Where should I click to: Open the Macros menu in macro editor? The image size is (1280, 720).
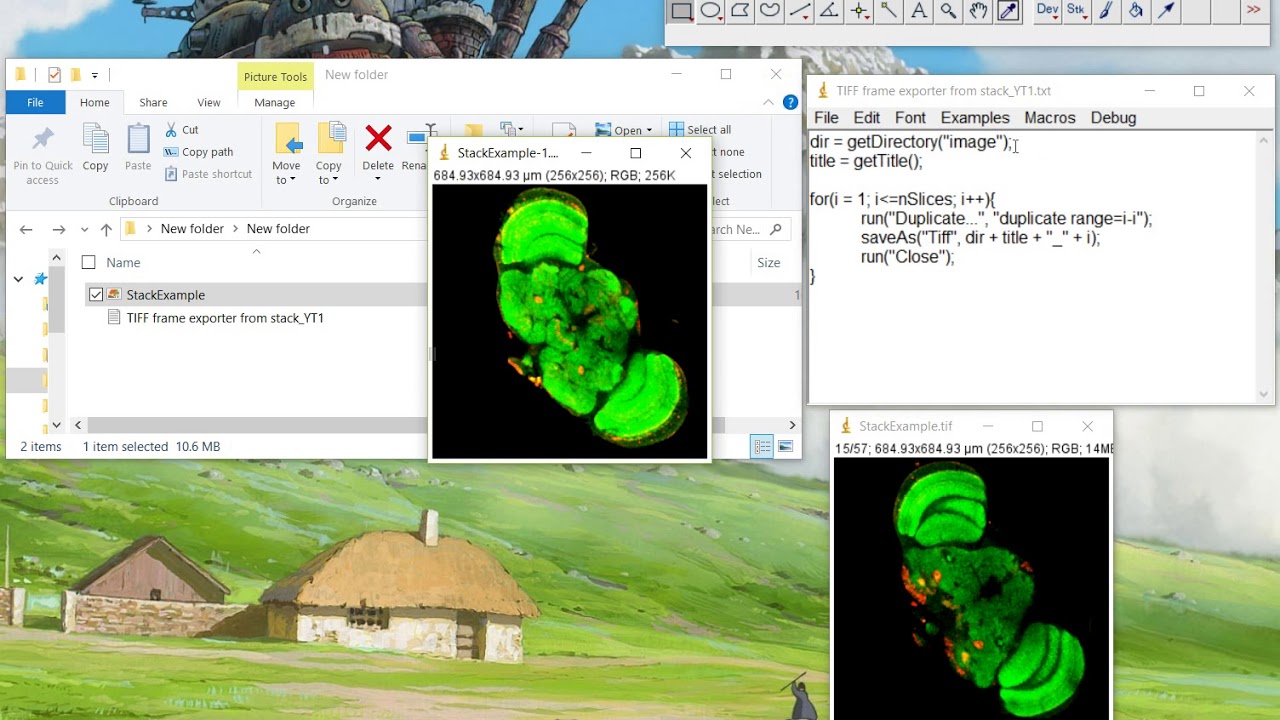tap(1050, 118)
